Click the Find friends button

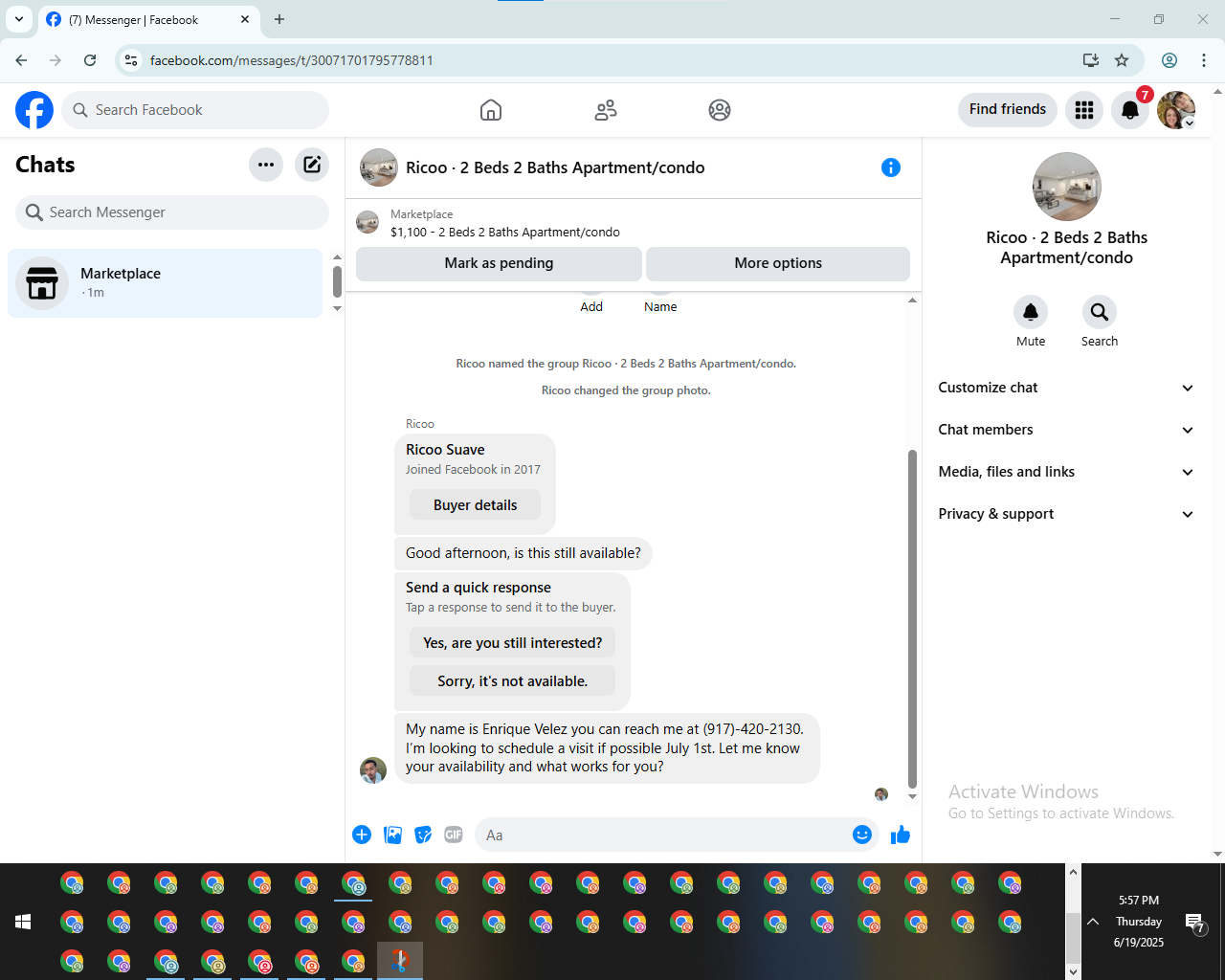pyautogui.click(x=1008, y=109)
